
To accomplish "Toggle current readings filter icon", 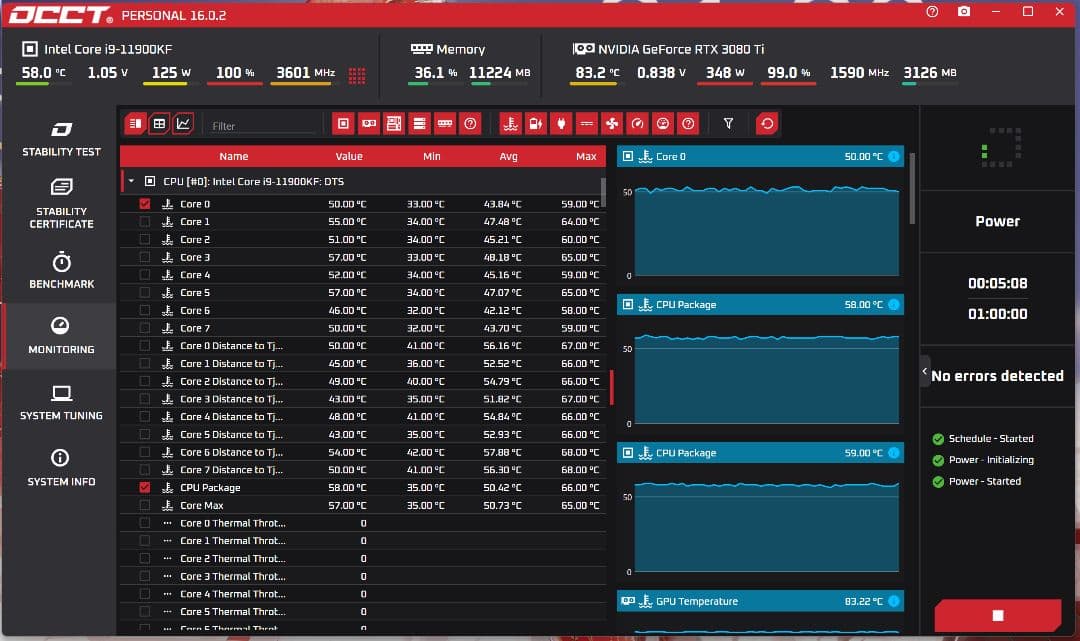I will click(x=587, y=124).
